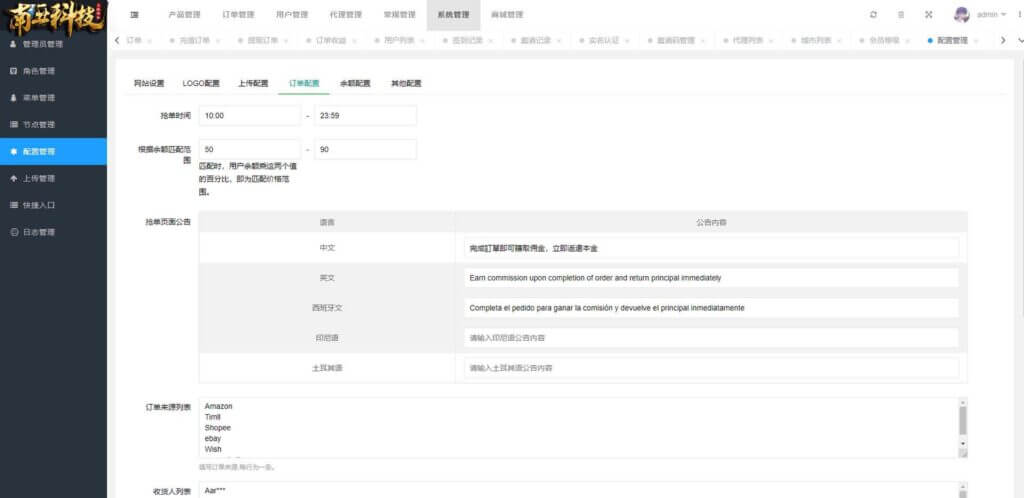Click the empty 土耳其语 announcement input

click(711, 367)
